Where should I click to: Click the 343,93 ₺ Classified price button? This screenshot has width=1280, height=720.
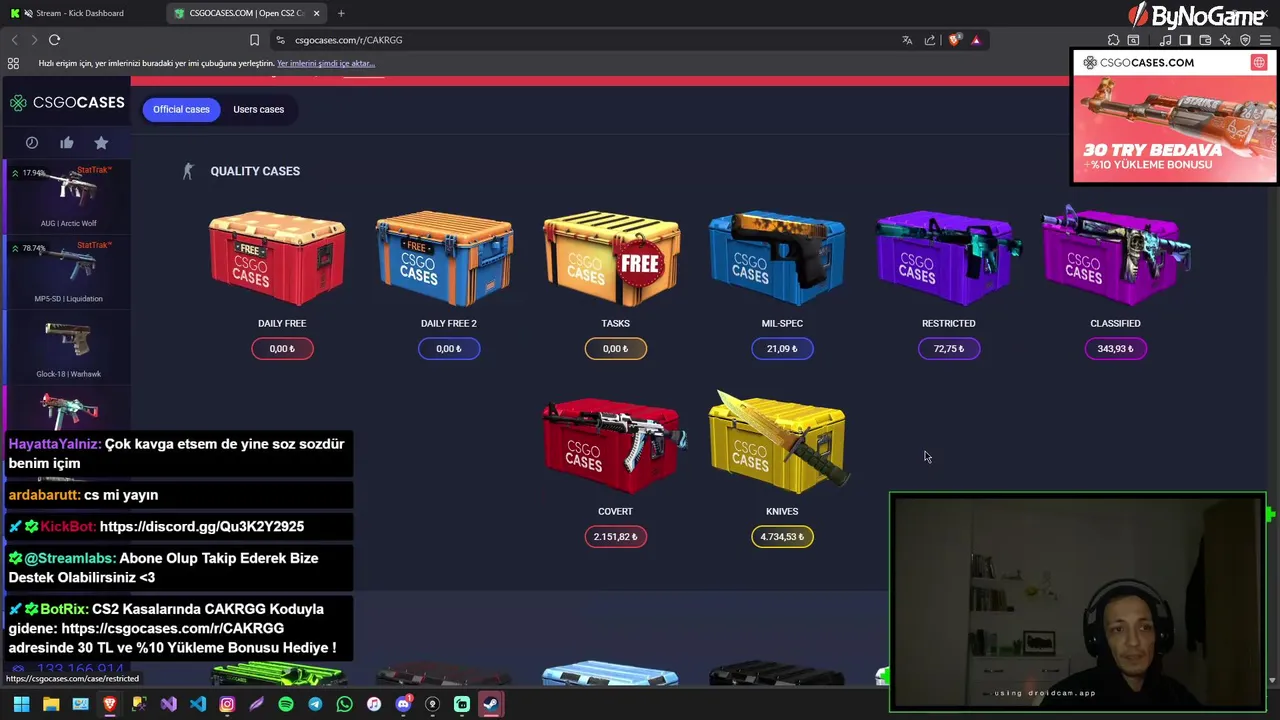(x=1115, y=349)
